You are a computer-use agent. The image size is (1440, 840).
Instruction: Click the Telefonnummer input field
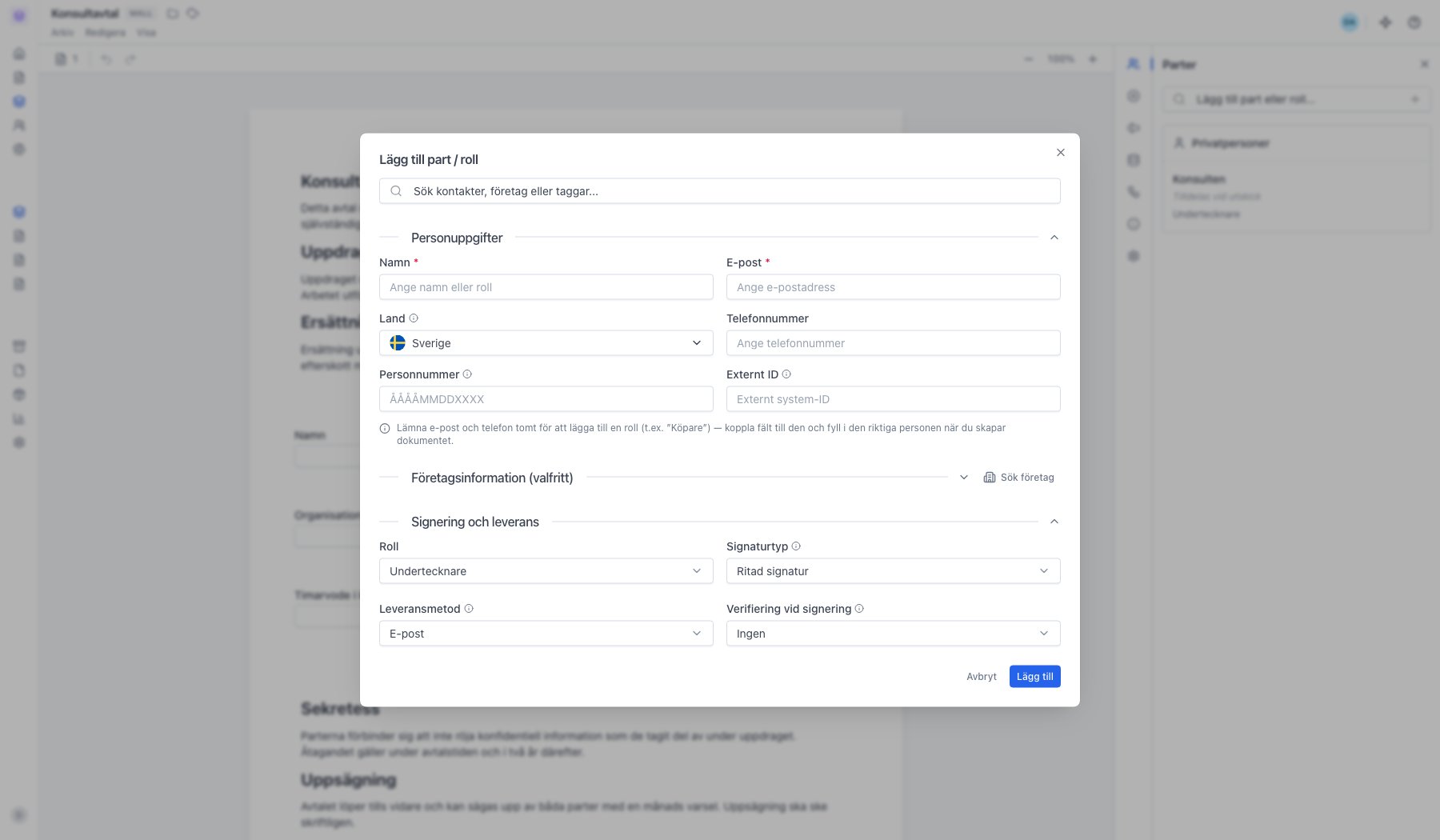[x=894, y=343]
